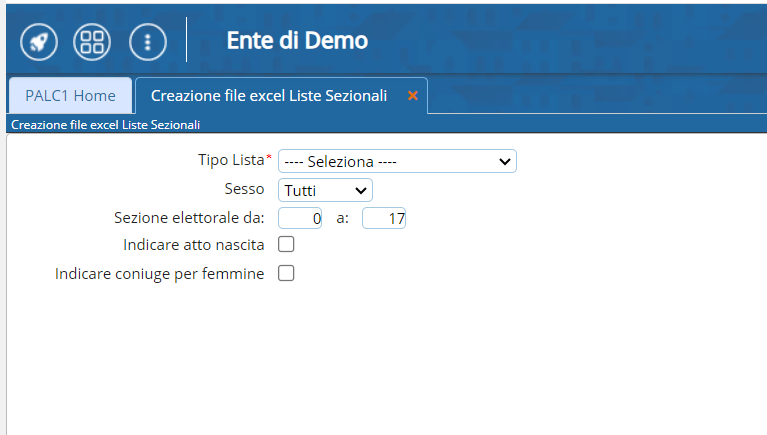Click the Ente di Demo header title

[297, 41]
